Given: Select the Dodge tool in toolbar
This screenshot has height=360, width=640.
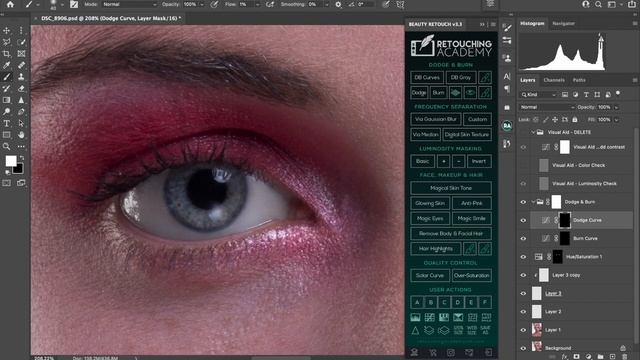Looking at the screenshot, I should click(7, 111).
